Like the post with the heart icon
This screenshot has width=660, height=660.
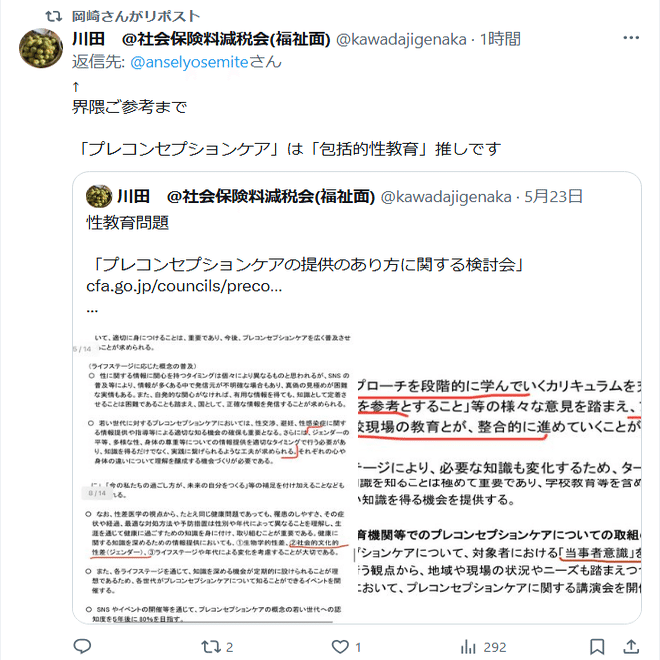click(340, 647)
